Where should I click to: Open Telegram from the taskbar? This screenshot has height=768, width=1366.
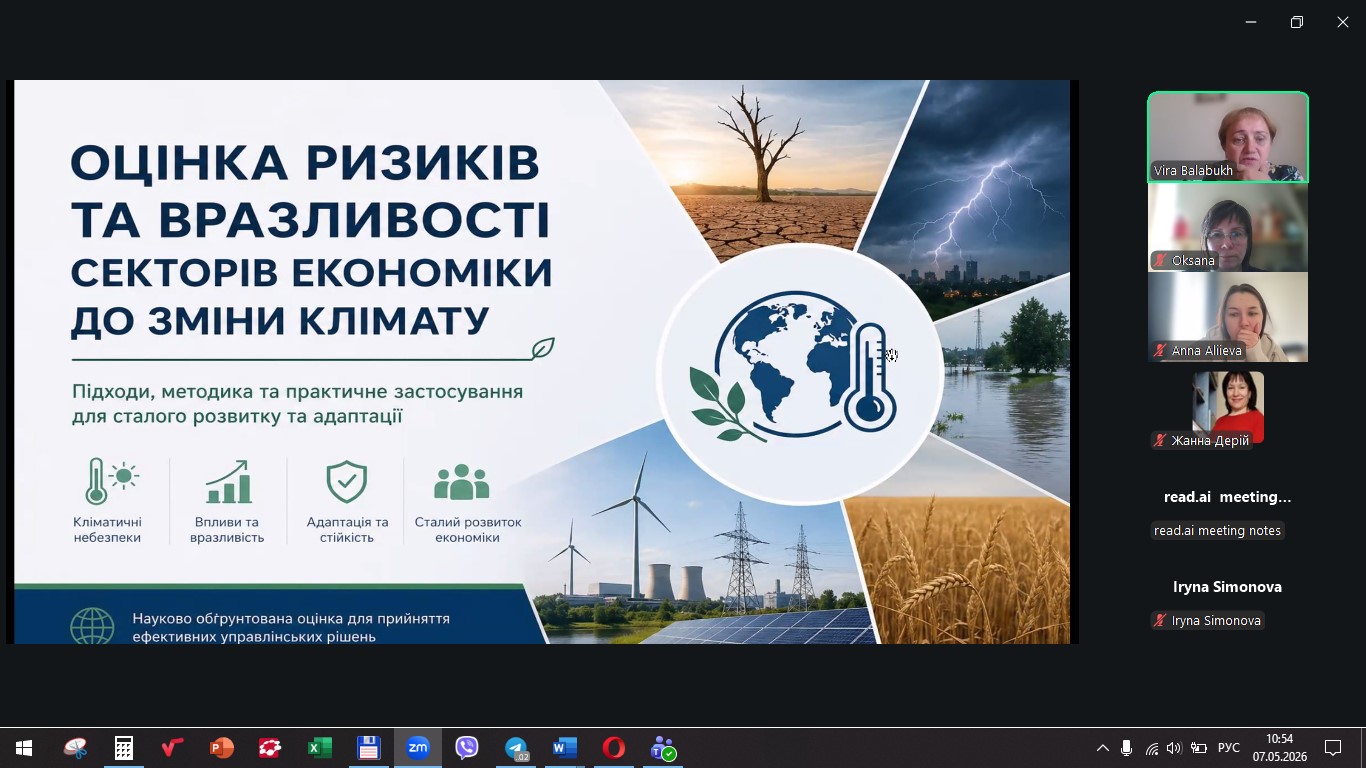[x=516, y=748]
